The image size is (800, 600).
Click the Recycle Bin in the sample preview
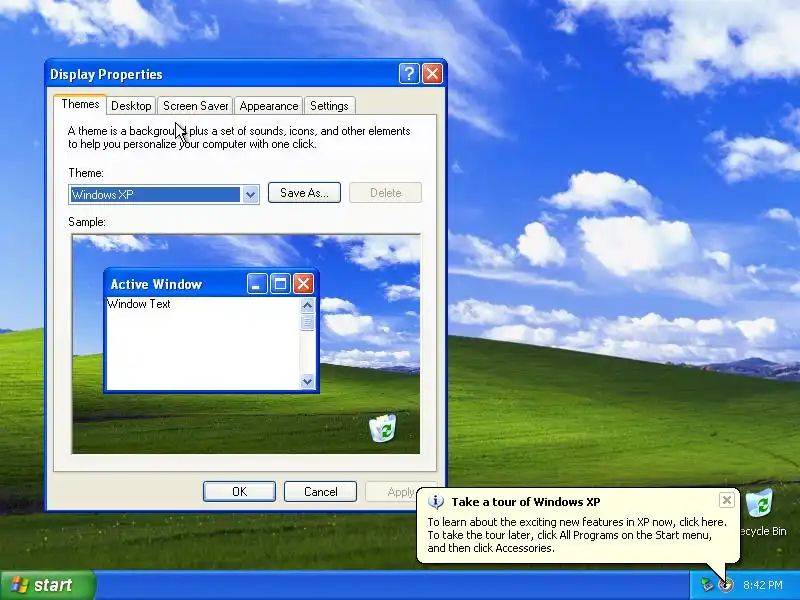pyautogui.click(x=383, y=428)
